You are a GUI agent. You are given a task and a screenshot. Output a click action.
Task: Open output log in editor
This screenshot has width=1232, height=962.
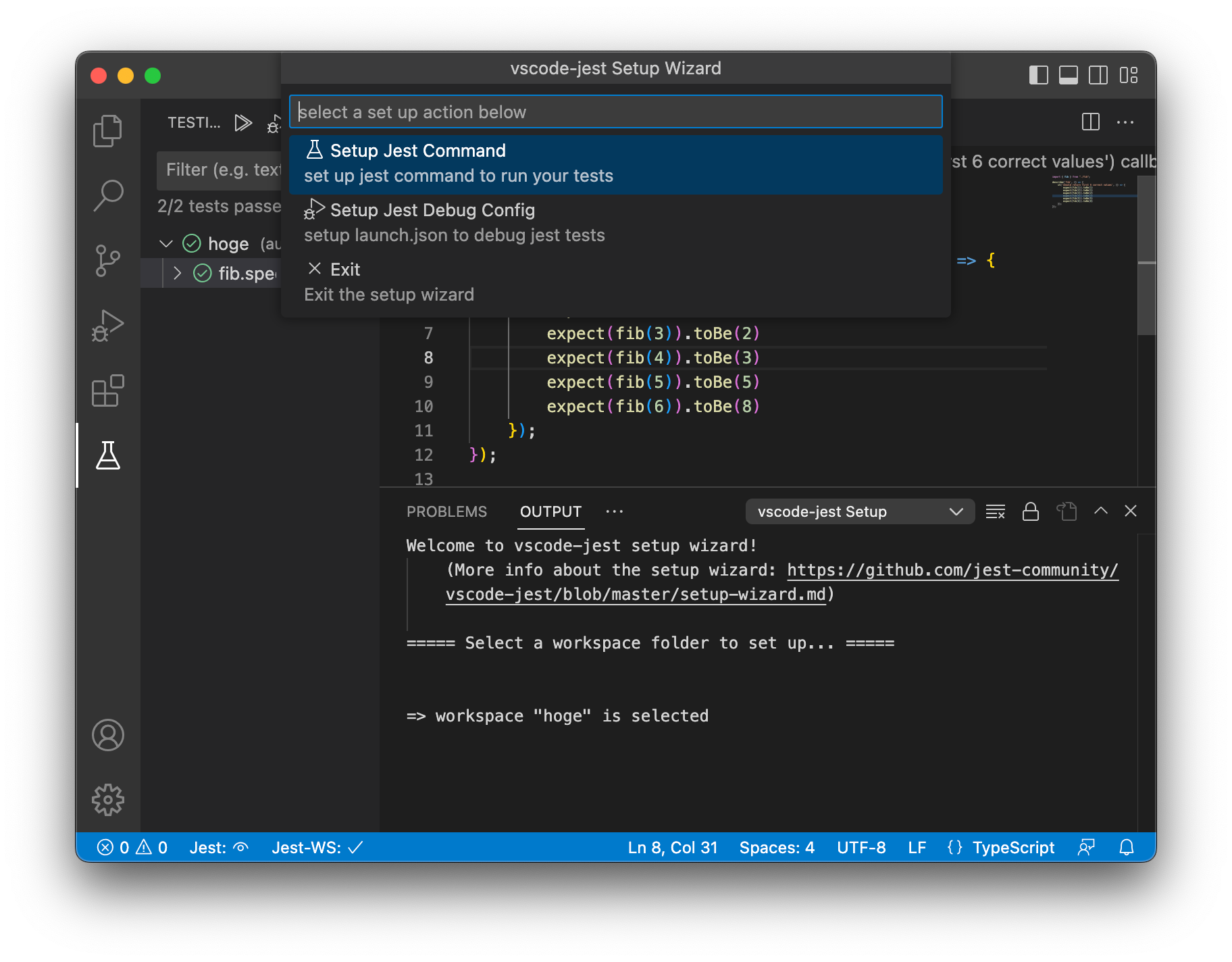1066,511
